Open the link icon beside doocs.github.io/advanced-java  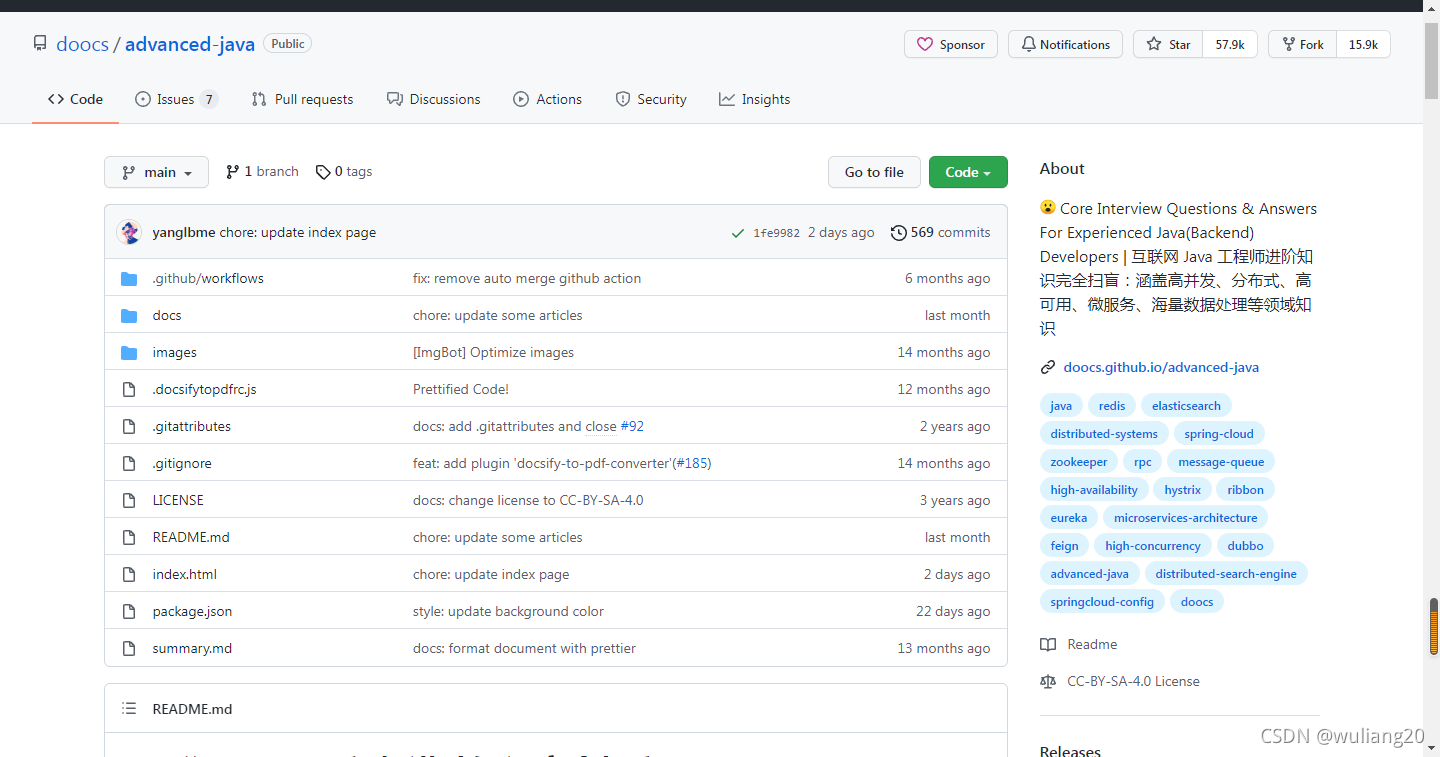click(1047, 366)
